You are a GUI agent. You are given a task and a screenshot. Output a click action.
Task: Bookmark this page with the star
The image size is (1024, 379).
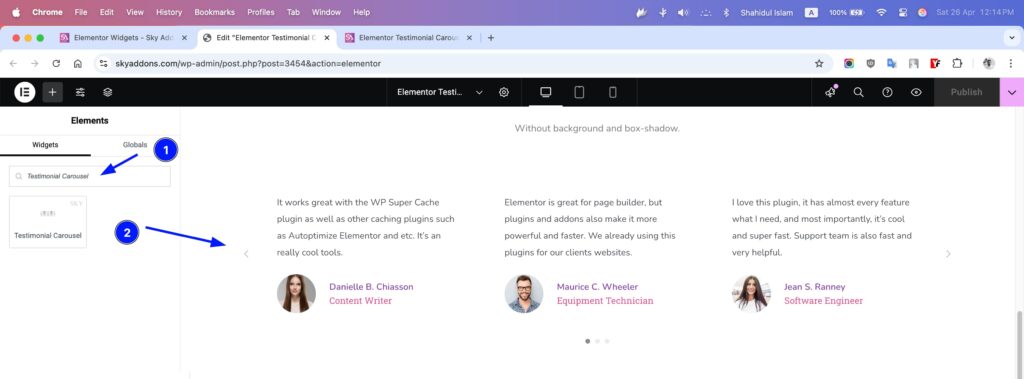819,63
